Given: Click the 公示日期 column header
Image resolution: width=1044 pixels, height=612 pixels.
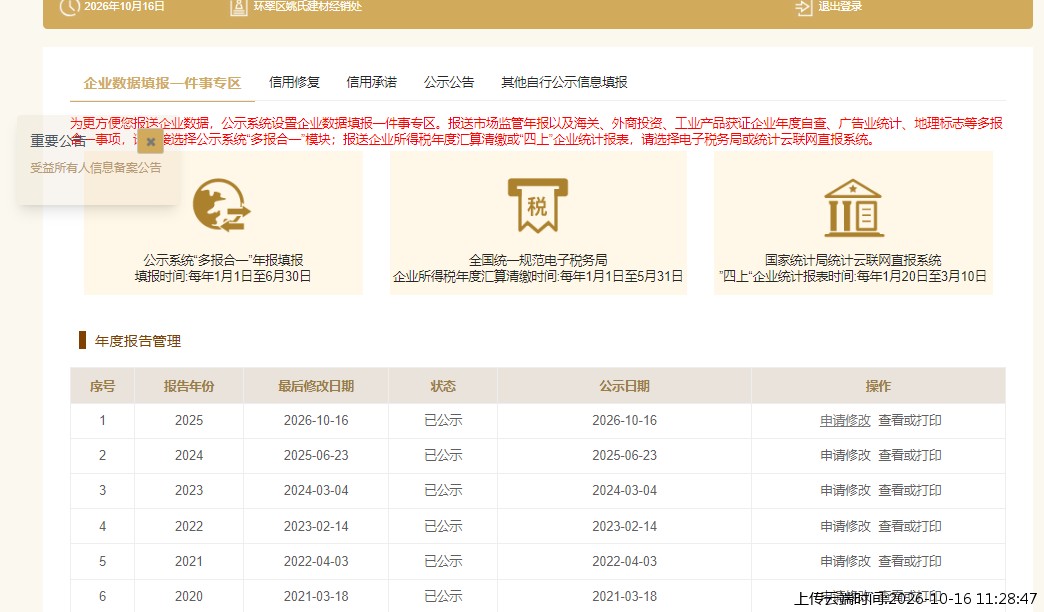Looking at the screenshot, I should (624, 386).
